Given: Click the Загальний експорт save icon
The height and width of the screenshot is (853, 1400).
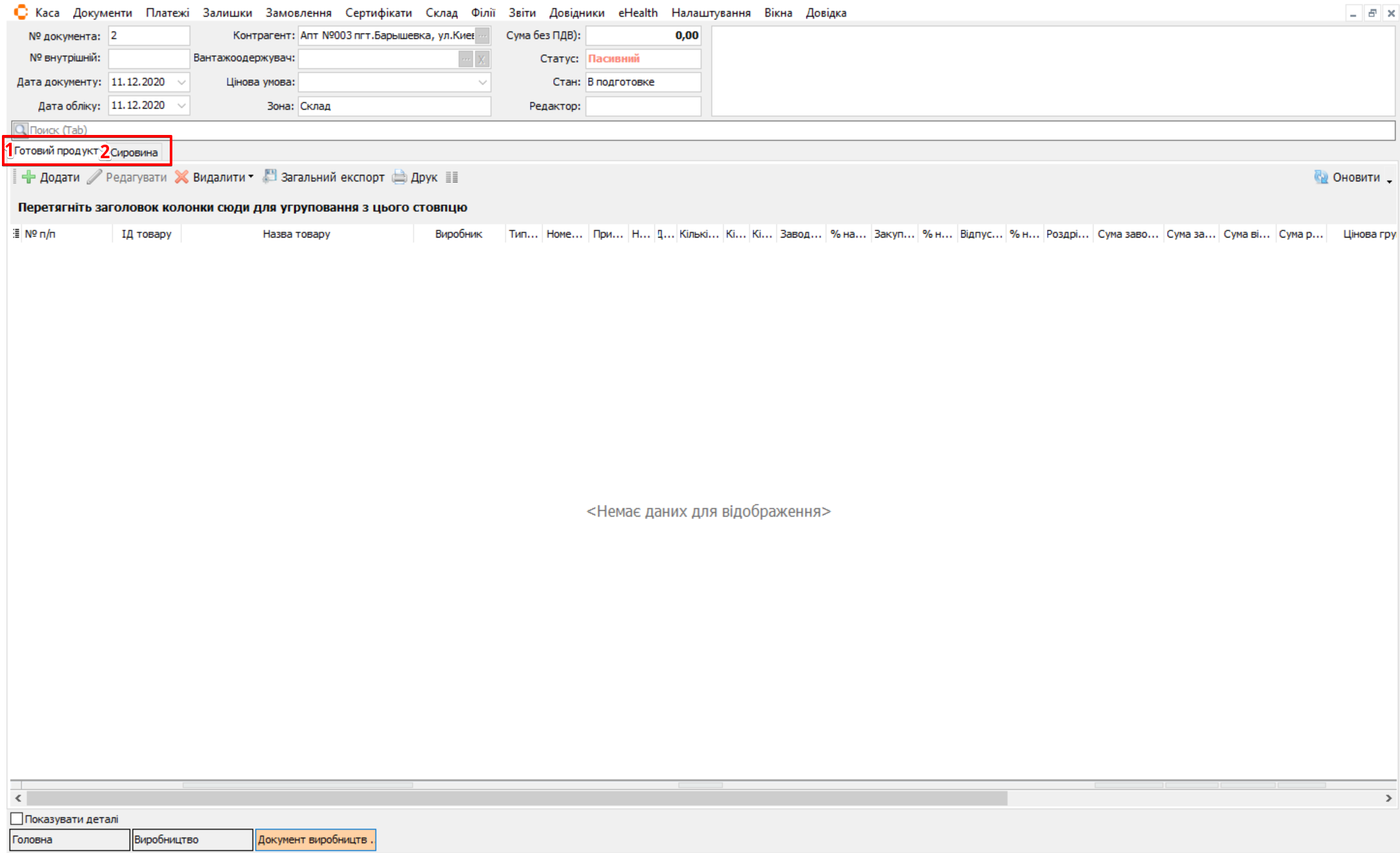Looking at the screenshot, I should 270,176.
